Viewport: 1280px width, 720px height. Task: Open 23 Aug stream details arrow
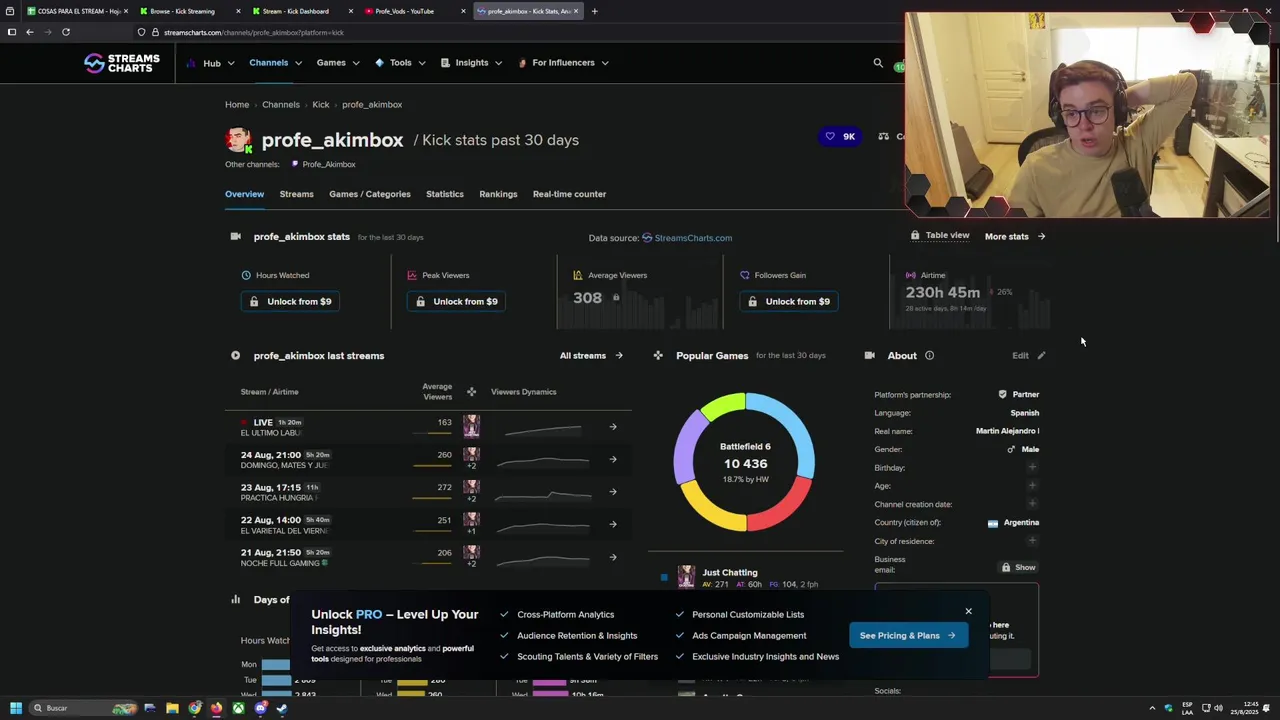tap(613, 492)
